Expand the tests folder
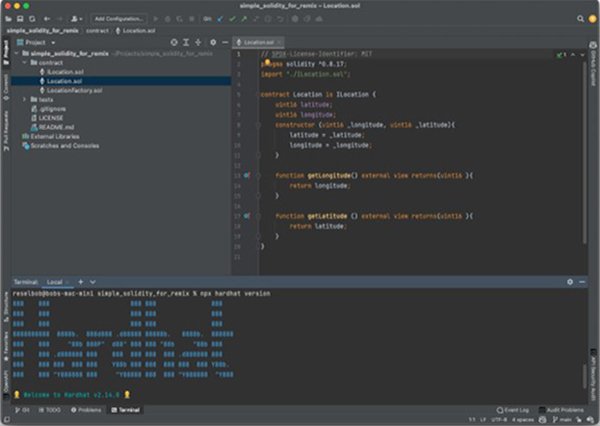 pos(24,100)
